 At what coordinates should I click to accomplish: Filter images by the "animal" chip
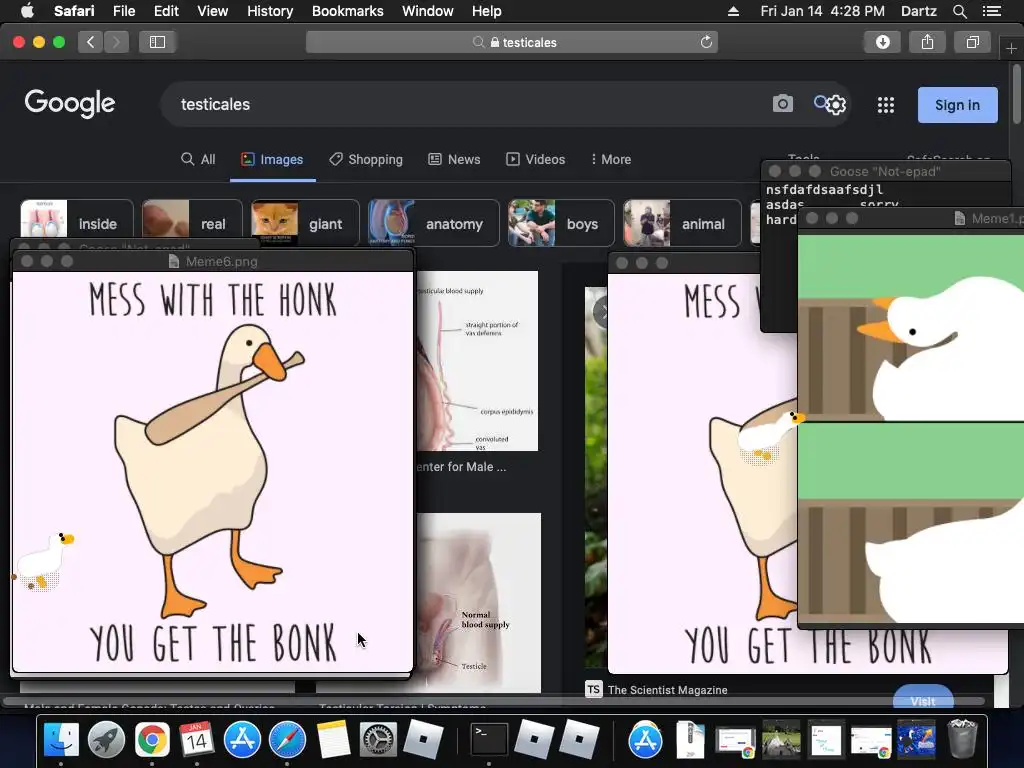(682, 223)
